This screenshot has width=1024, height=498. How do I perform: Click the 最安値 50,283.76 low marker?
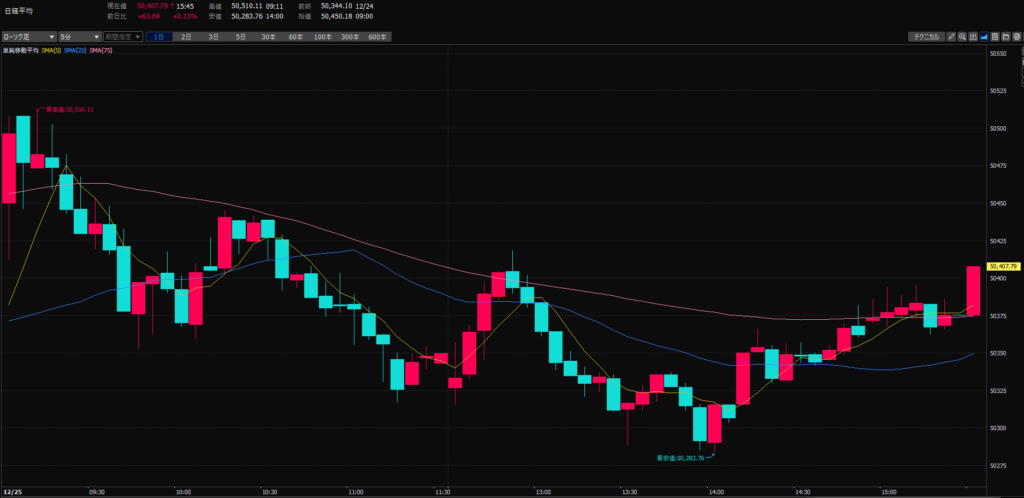[680, 458]
